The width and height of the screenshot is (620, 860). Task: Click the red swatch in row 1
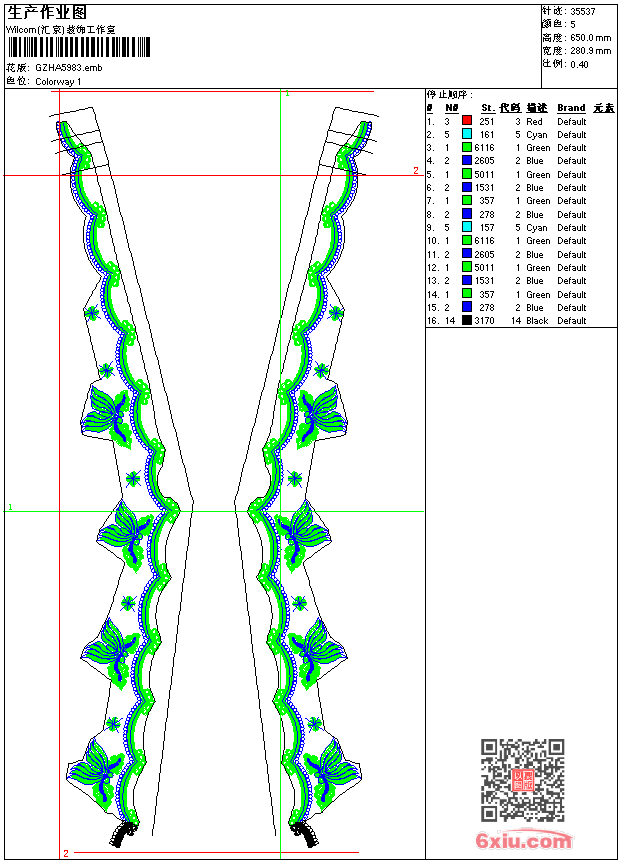pos(467,121)
